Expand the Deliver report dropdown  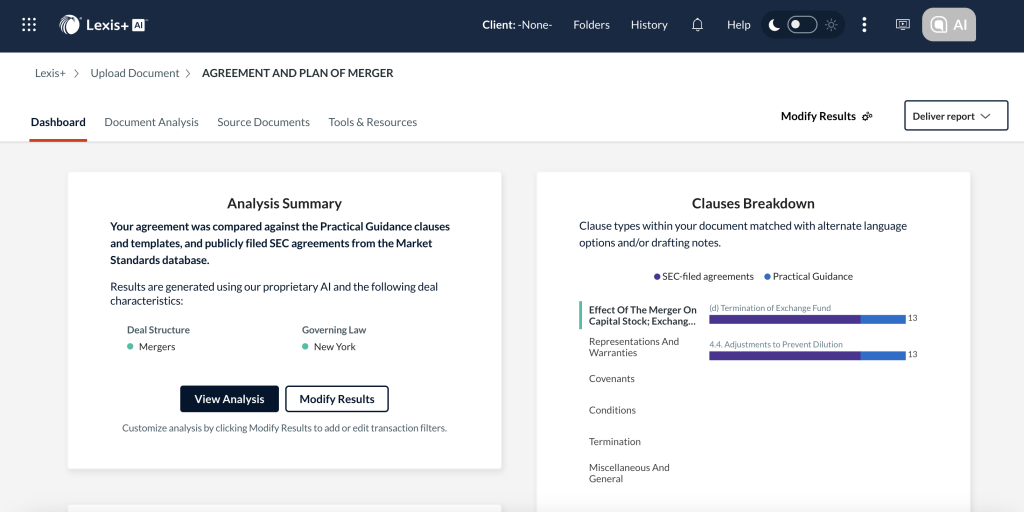(951, 116)
